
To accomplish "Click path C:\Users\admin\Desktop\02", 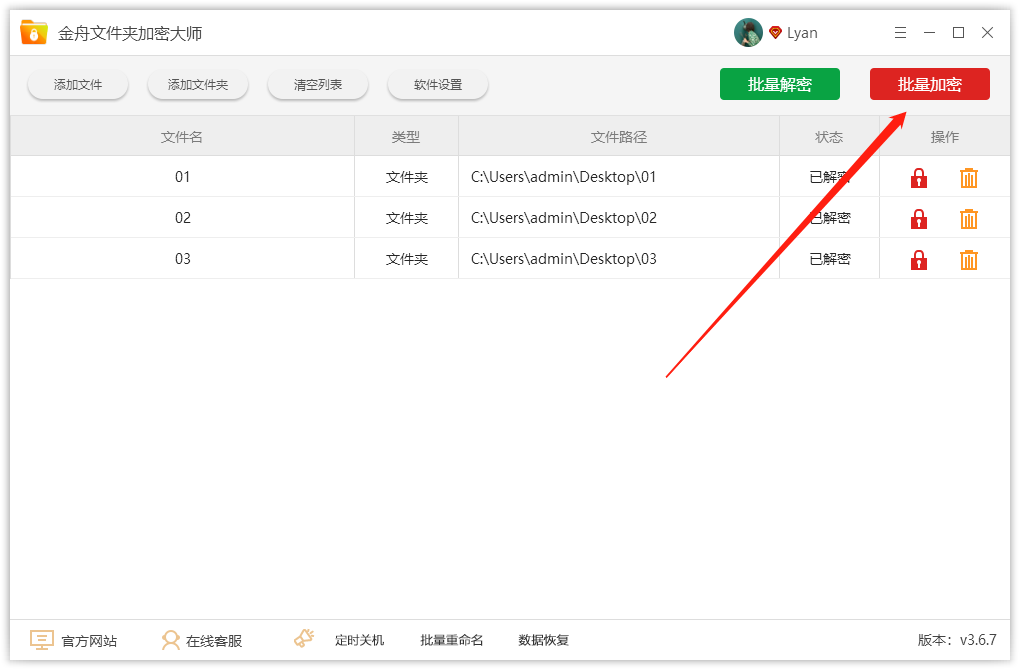I will [x=563, y=218].
